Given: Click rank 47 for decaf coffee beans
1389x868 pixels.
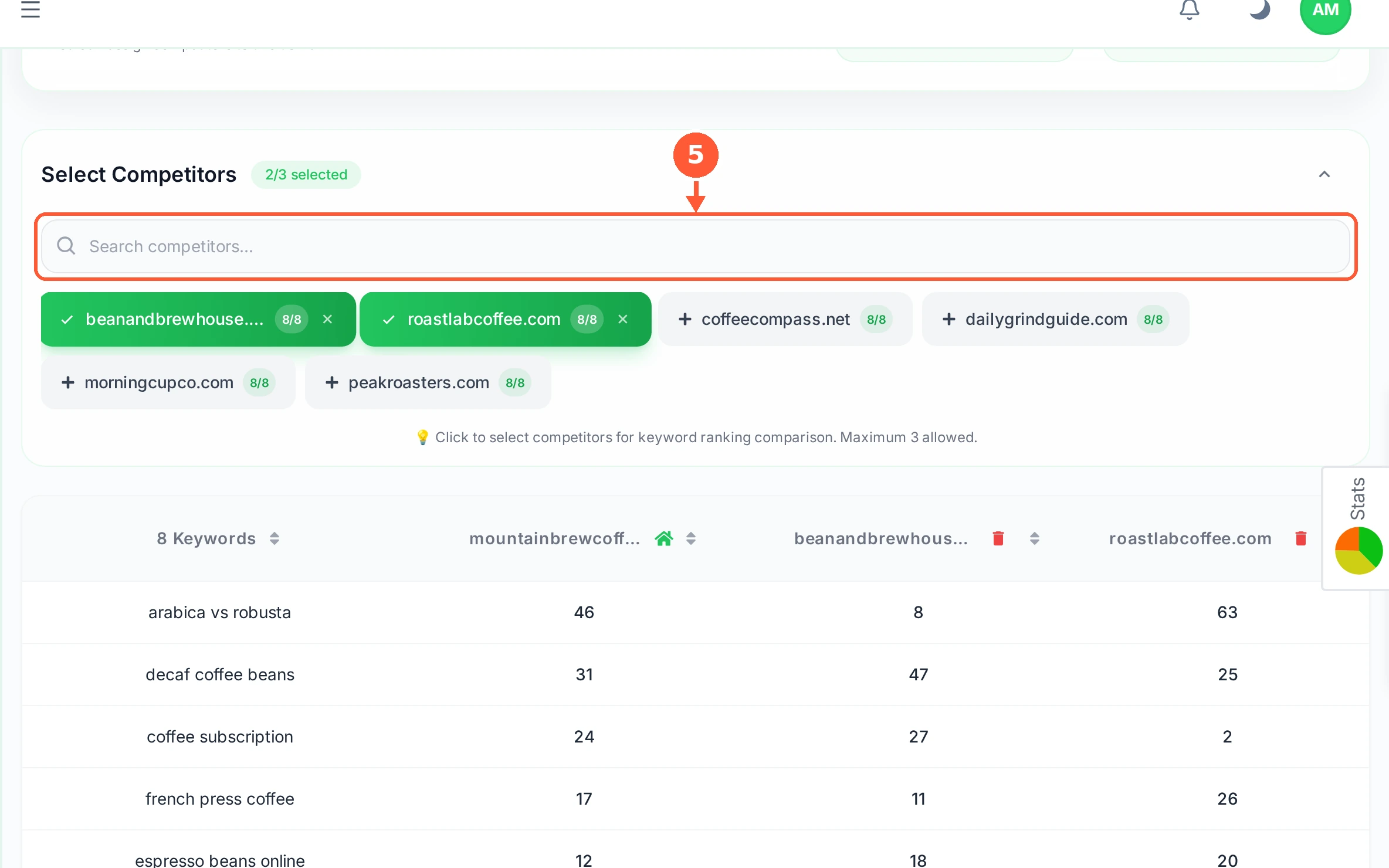Looking at the screenshot, I should (919, 674).
